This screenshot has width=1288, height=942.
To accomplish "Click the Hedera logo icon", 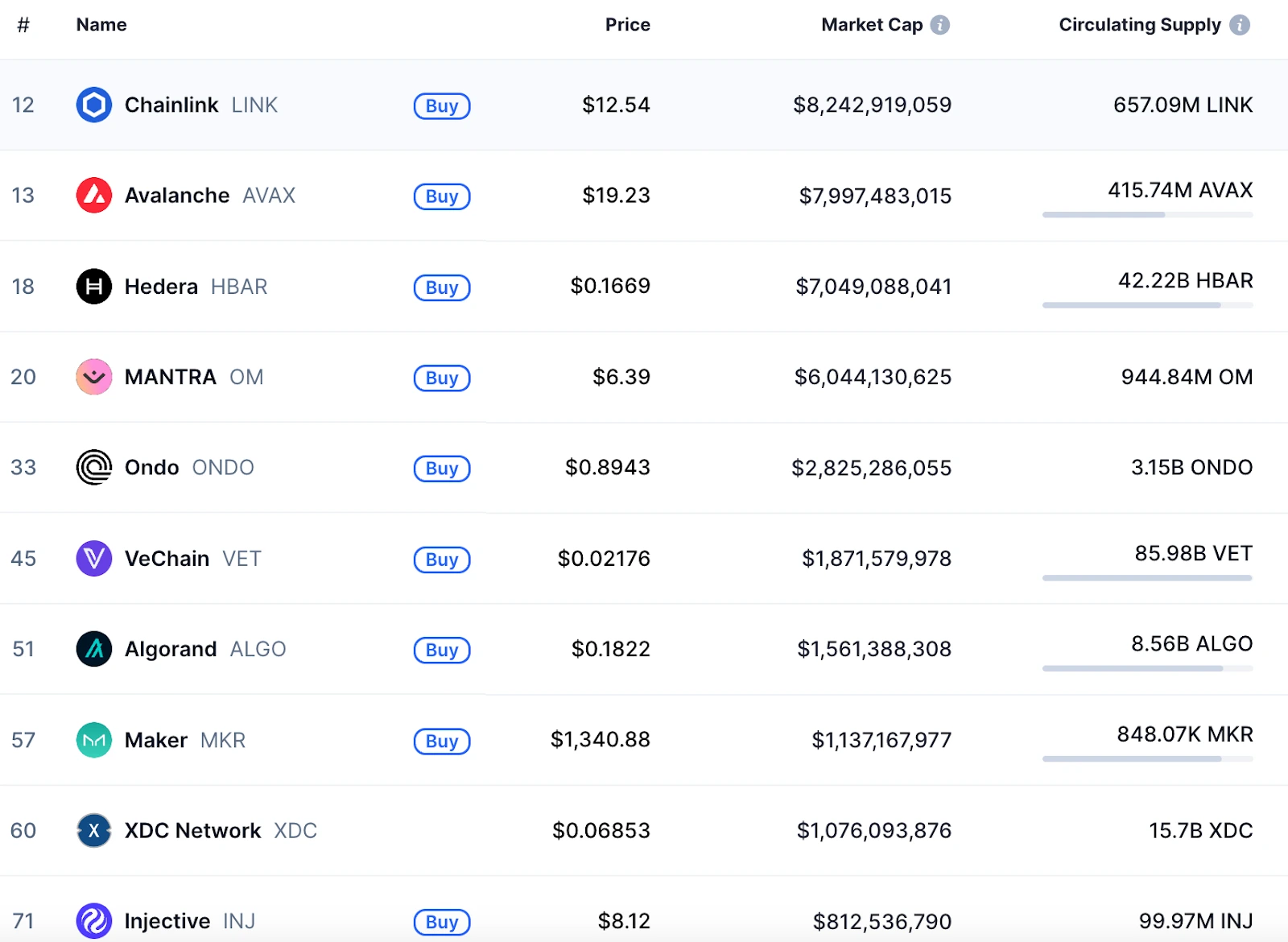I will pyautogui.click(x=94, y=286).
